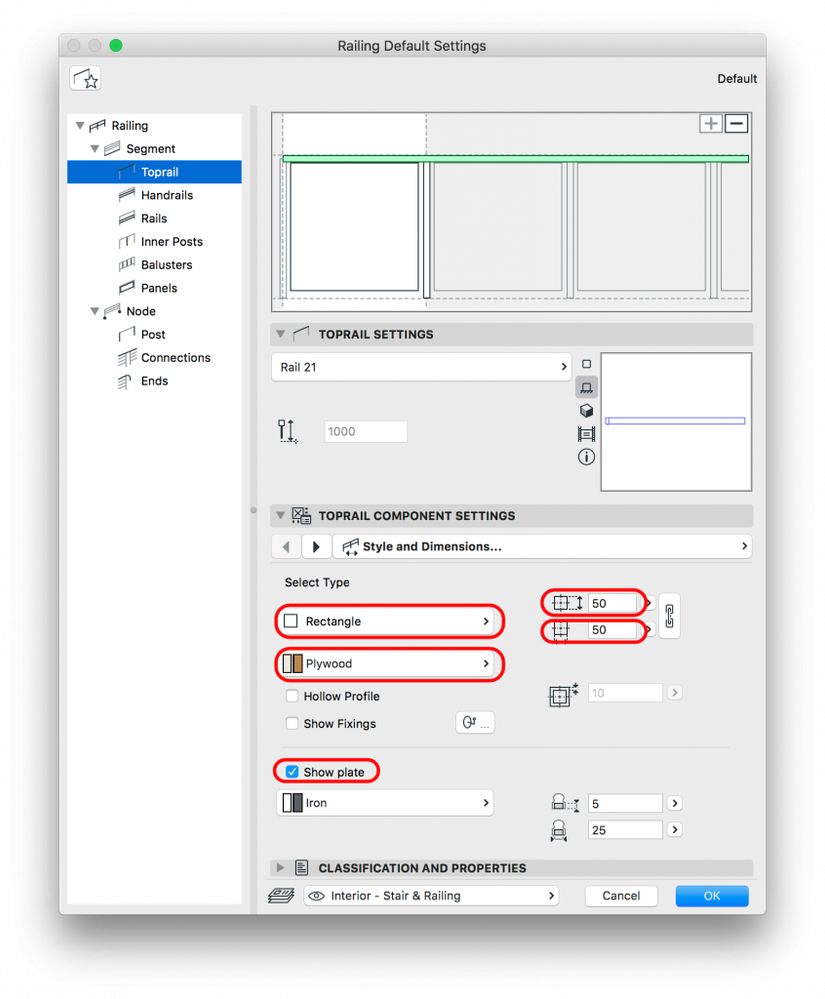Select the side view preview icon

586,387
